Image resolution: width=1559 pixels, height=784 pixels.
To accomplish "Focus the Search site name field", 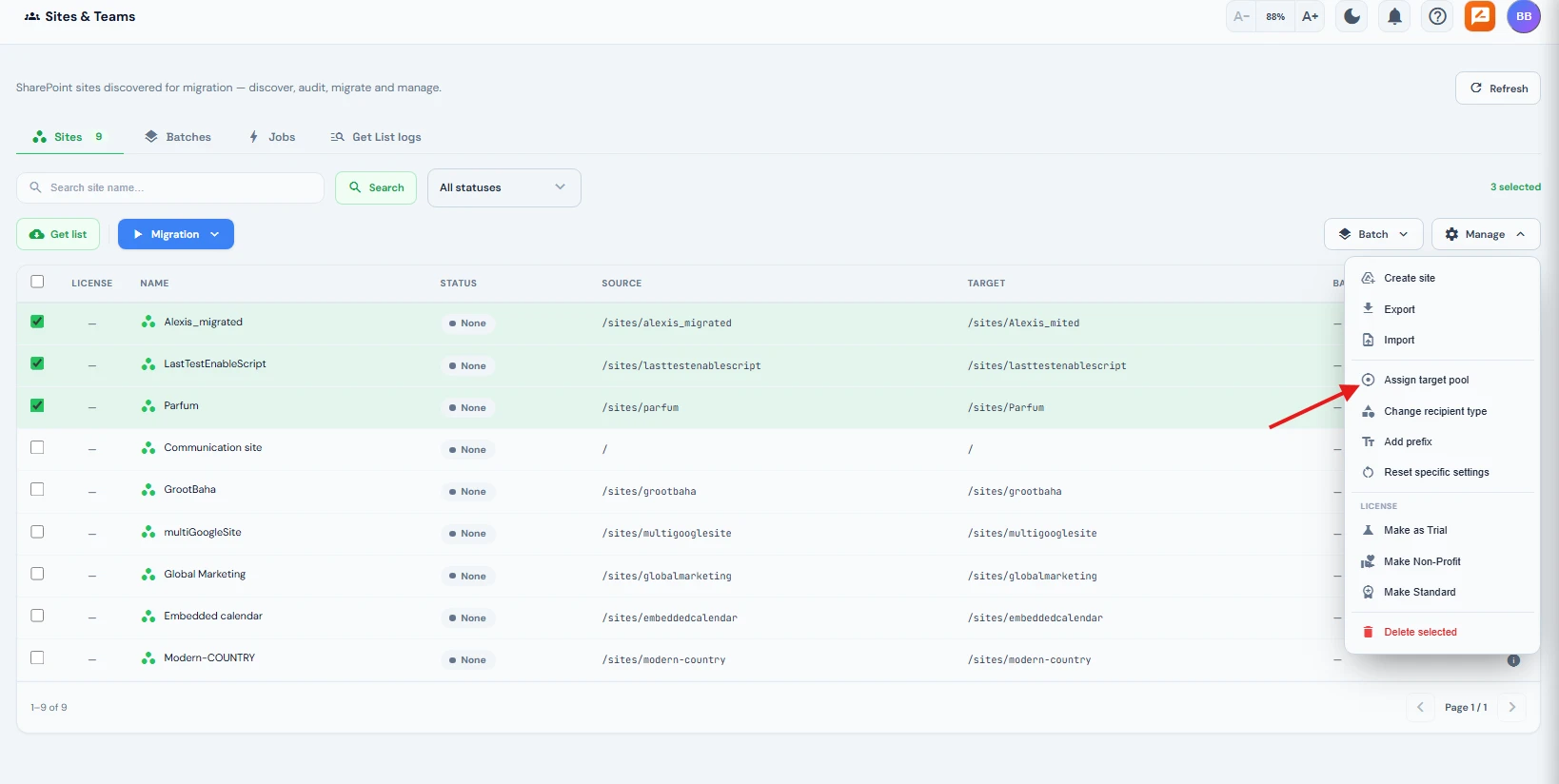I will click(170, 187).
